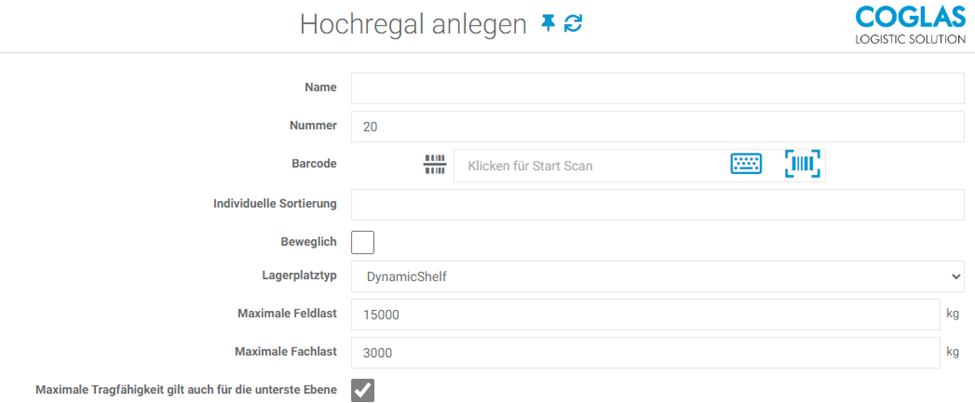Click the small barcode icon beside Barcode
This screenshot has height=403, width=975.
[x=434, y=165]
